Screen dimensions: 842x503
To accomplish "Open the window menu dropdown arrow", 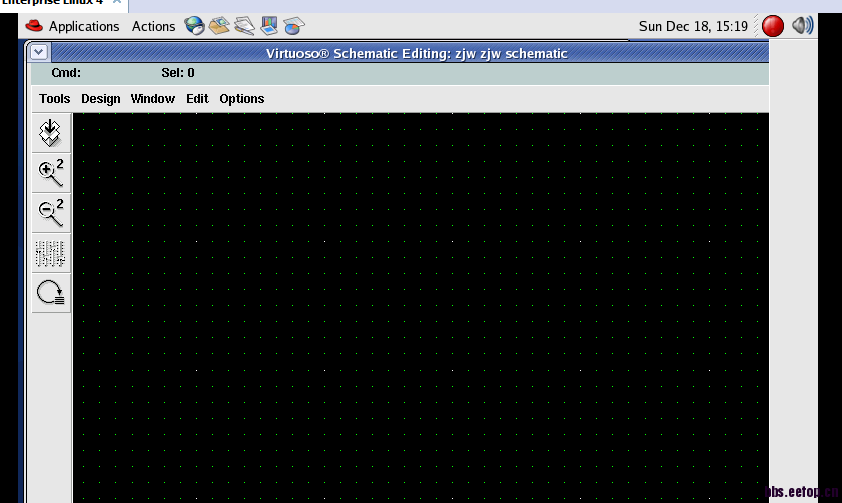I will click(x=39, y=52).
